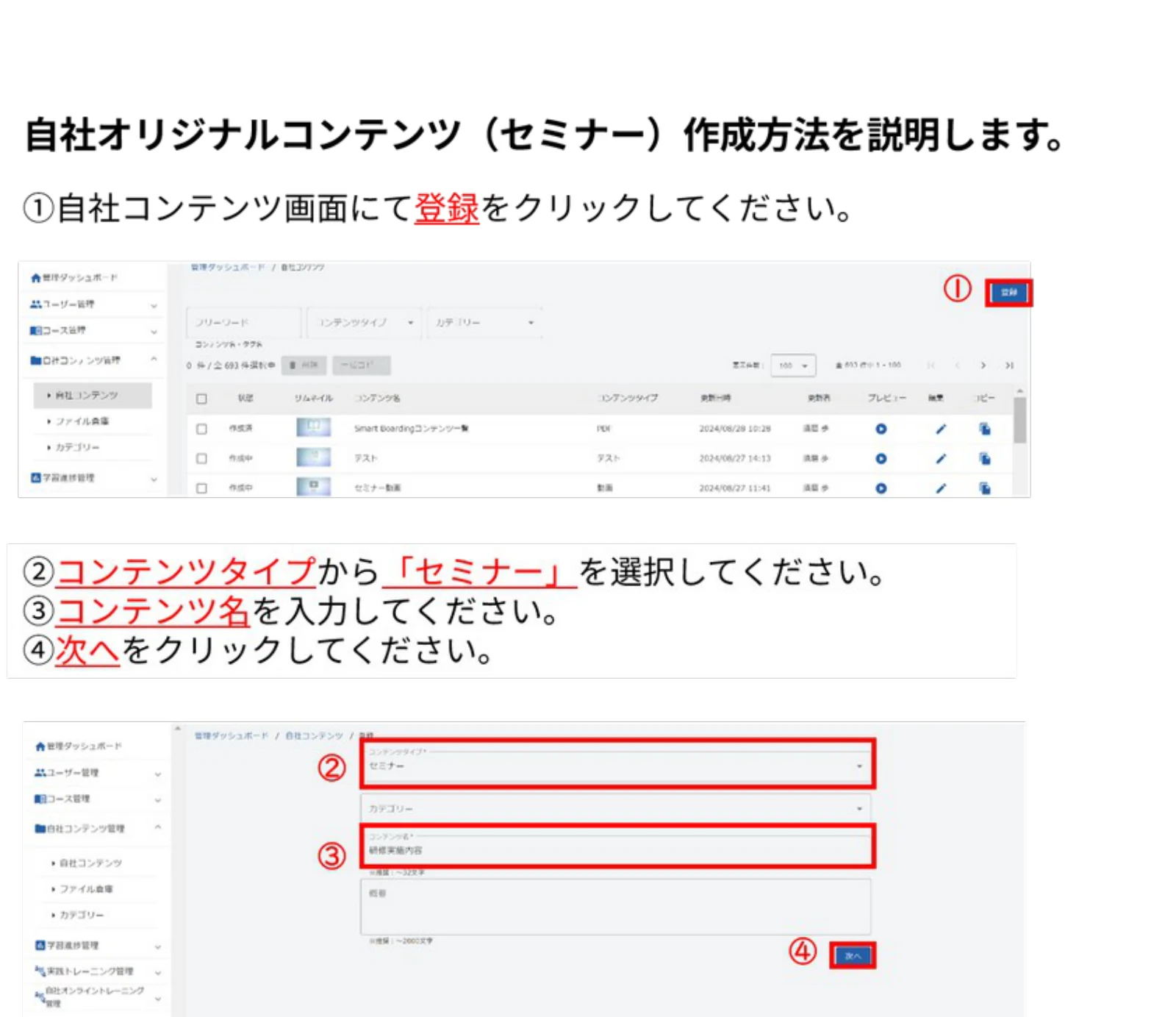This screenshot has width=1176, height=1017.
Task: Click the blue 登録 button on the content list
Action: click(1008, 293)
